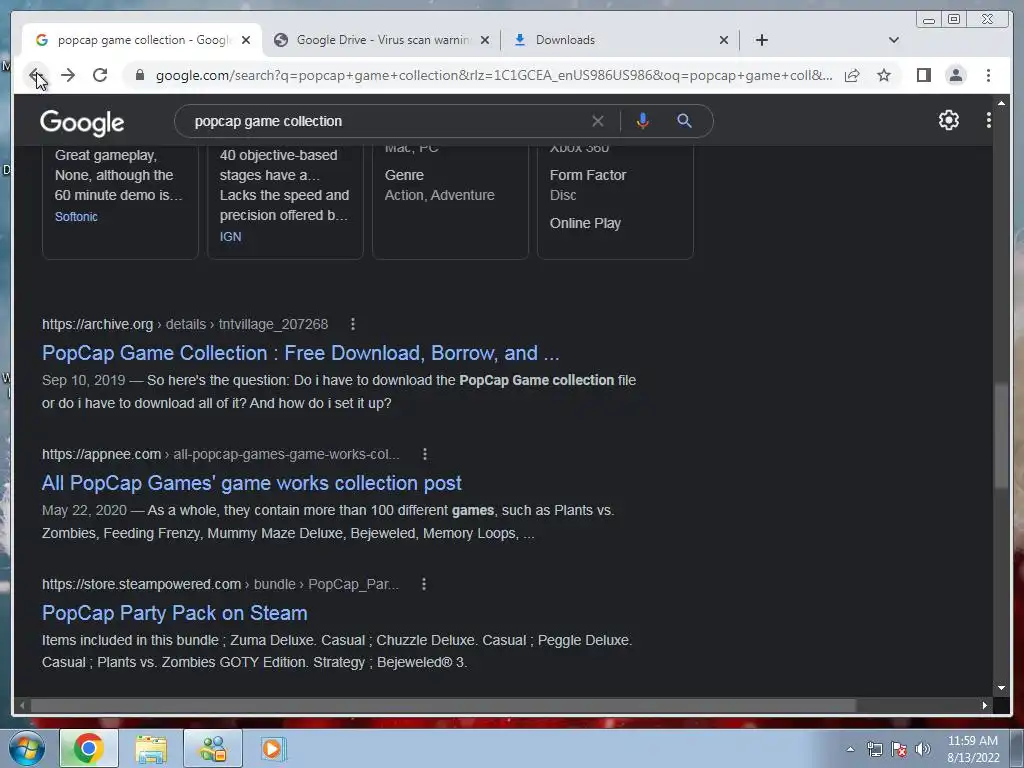Open the IGN review source link

[x=230, y=236]
